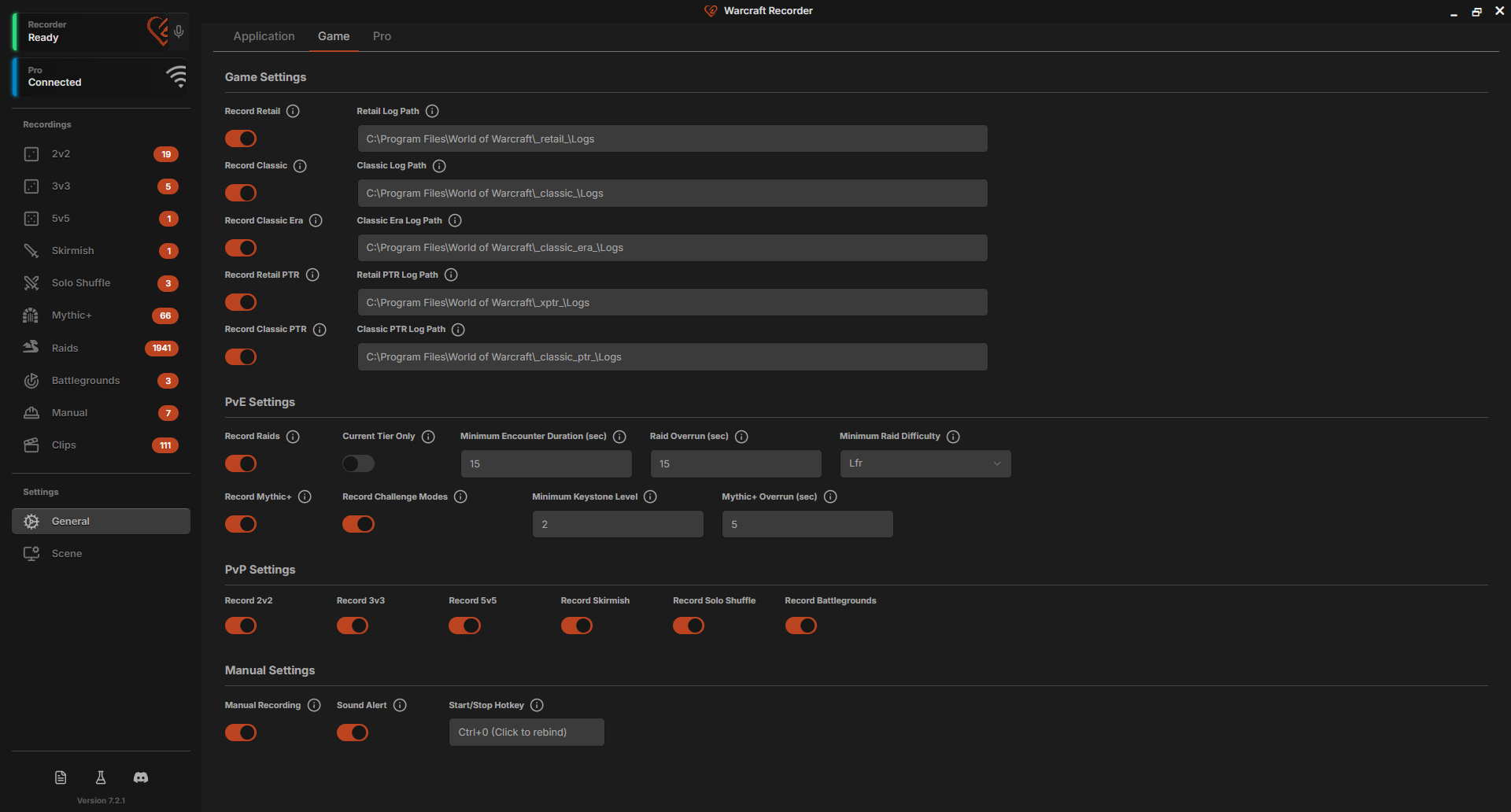Turn off Record Solo Shuffle
The width and height of the screenshot is (1511, 812).
689,626
